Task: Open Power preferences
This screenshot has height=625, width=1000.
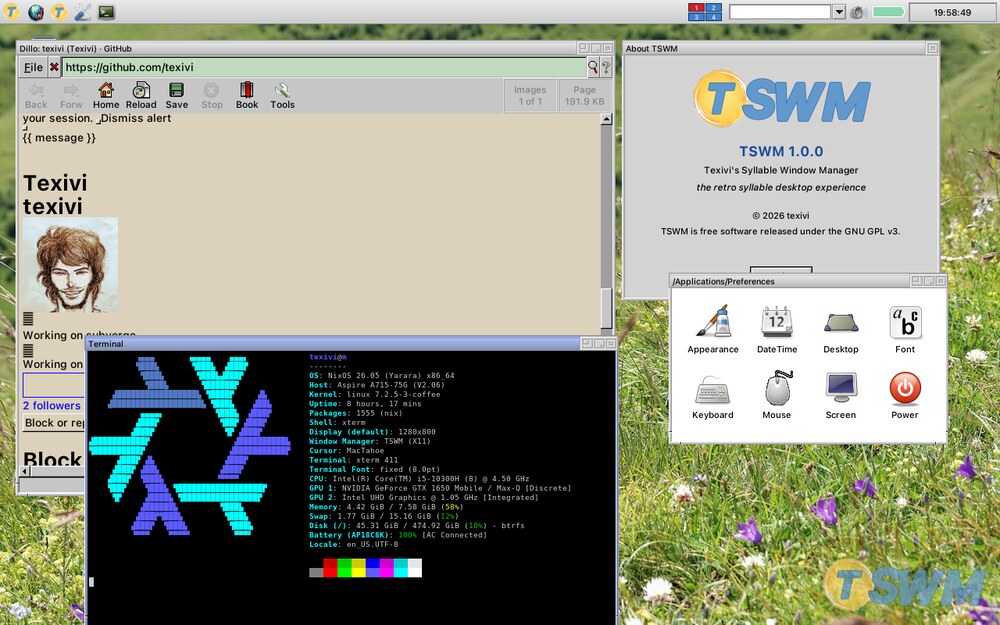Action: point(905,395)
